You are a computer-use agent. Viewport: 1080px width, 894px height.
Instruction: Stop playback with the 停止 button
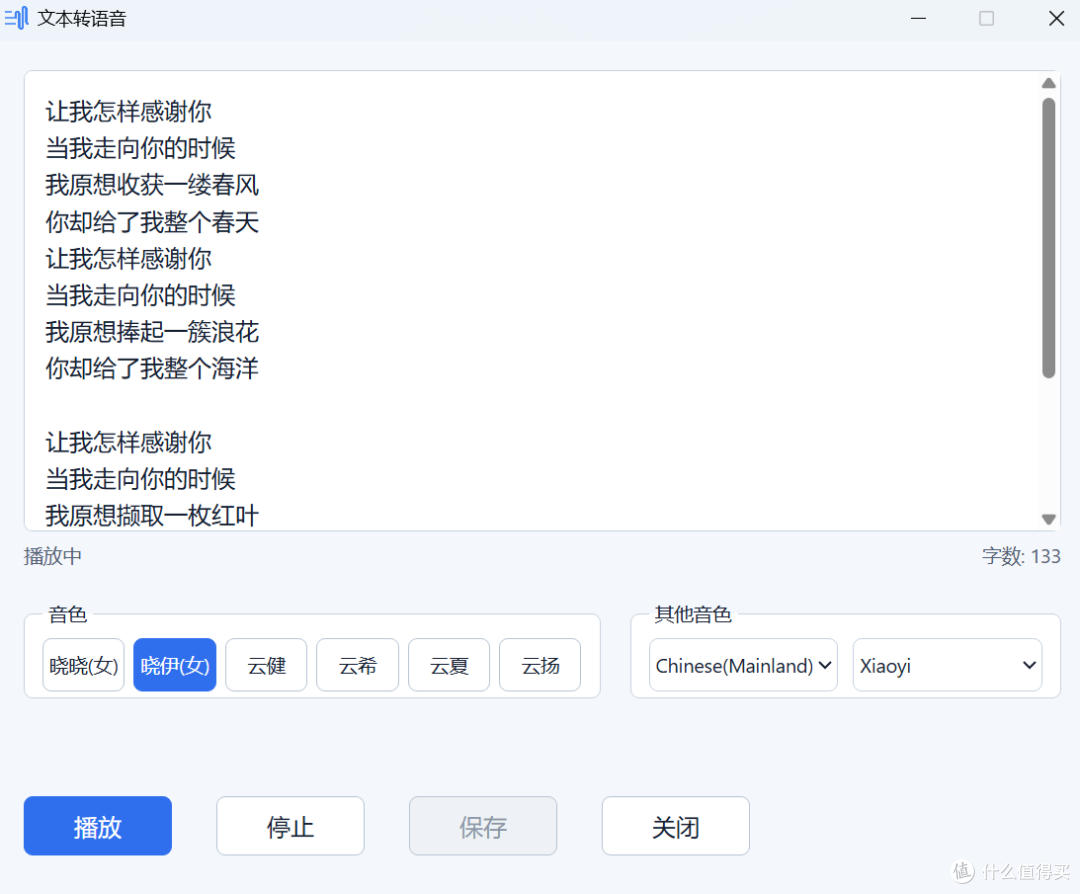point(290,826)
